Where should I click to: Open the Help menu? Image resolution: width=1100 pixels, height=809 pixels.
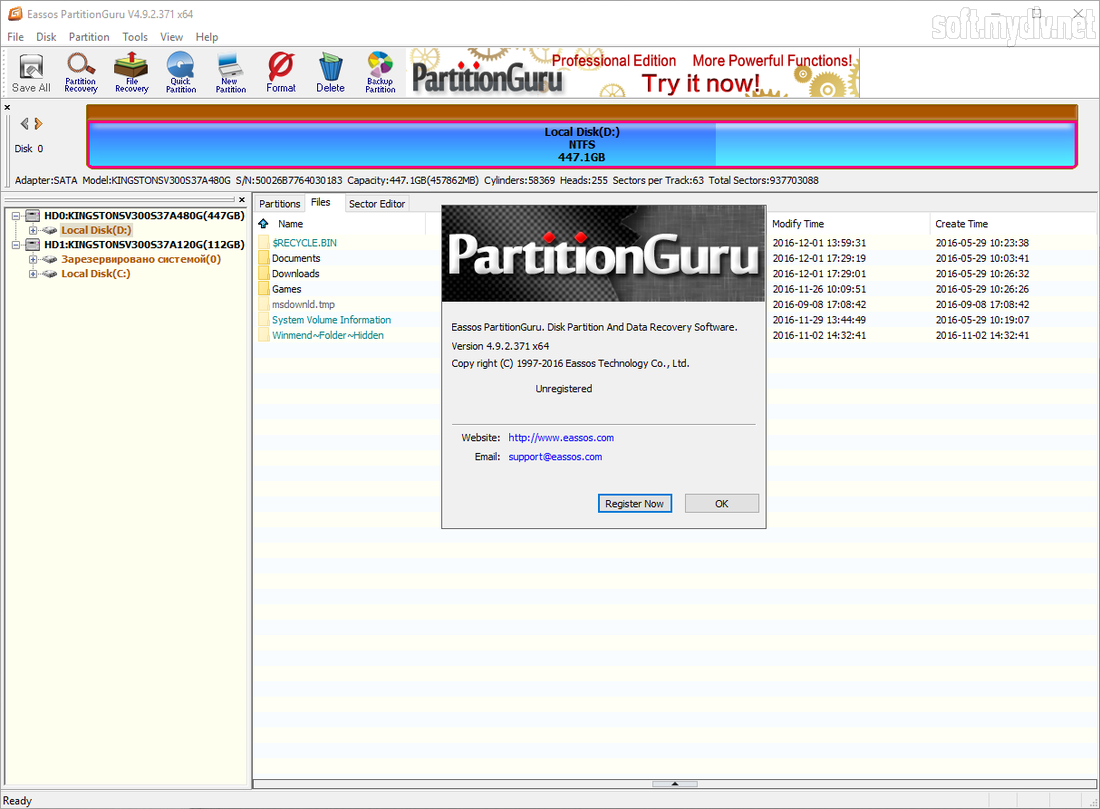207,37
